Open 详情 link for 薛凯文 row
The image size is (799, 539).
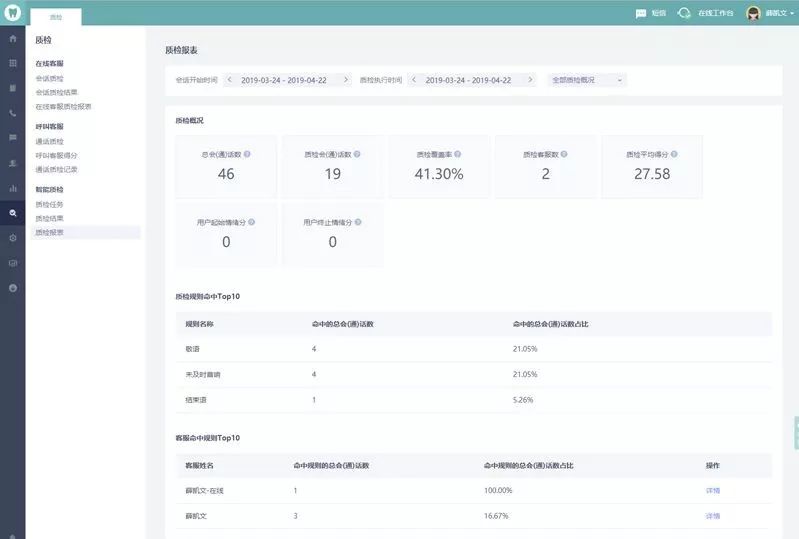point(712,516)
